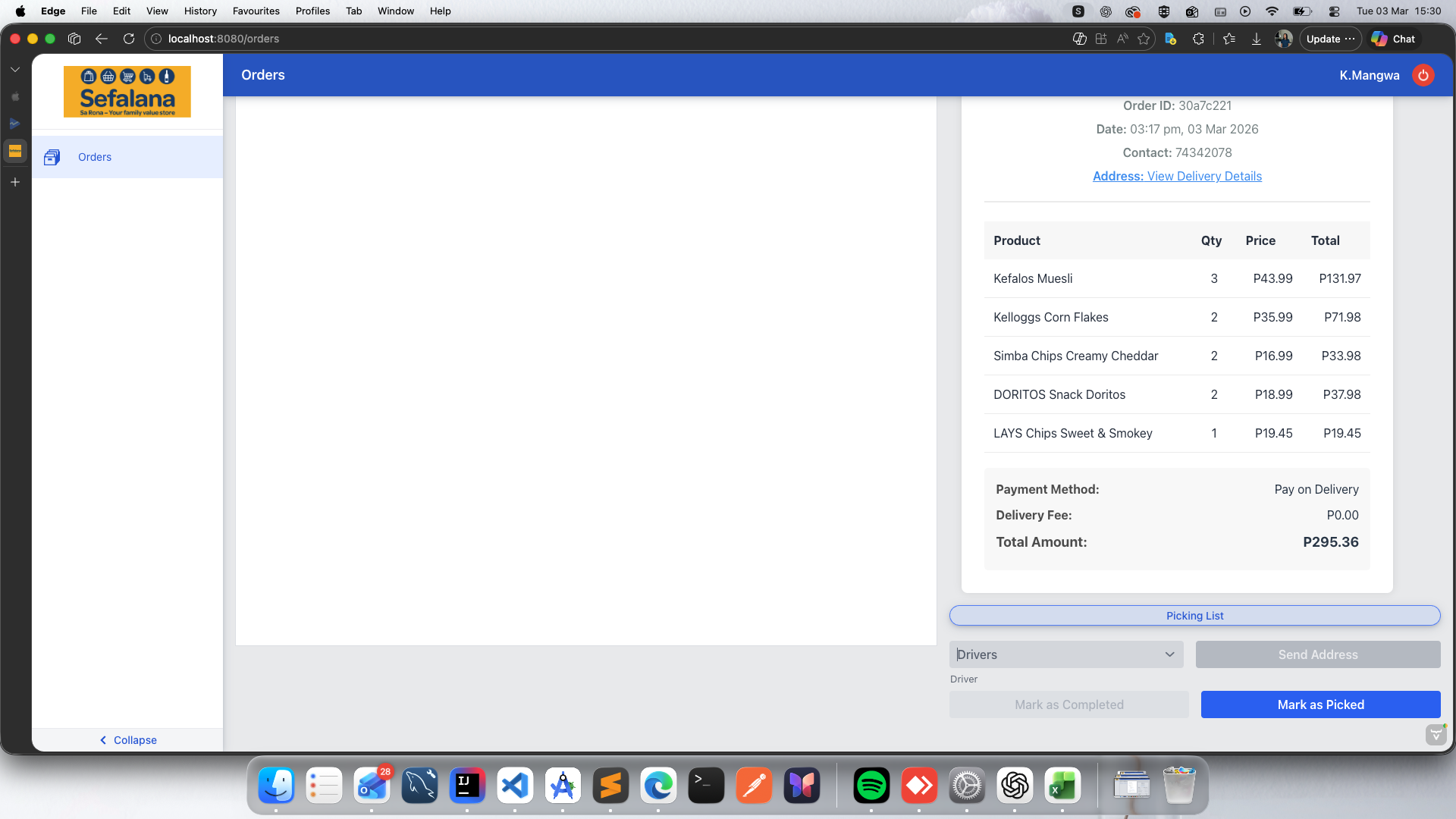
Task: Open the Copilot Chat button
Action: coord(1394,39)
